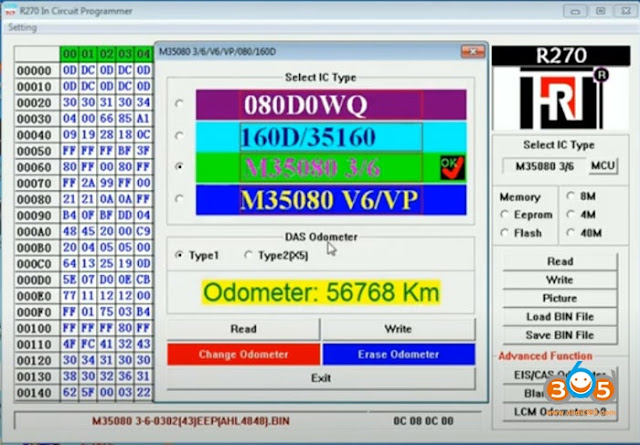This screenshot has width=640, height=445.
Task: Click the EIS/CAS Odometer button
Action: (560, 375)
